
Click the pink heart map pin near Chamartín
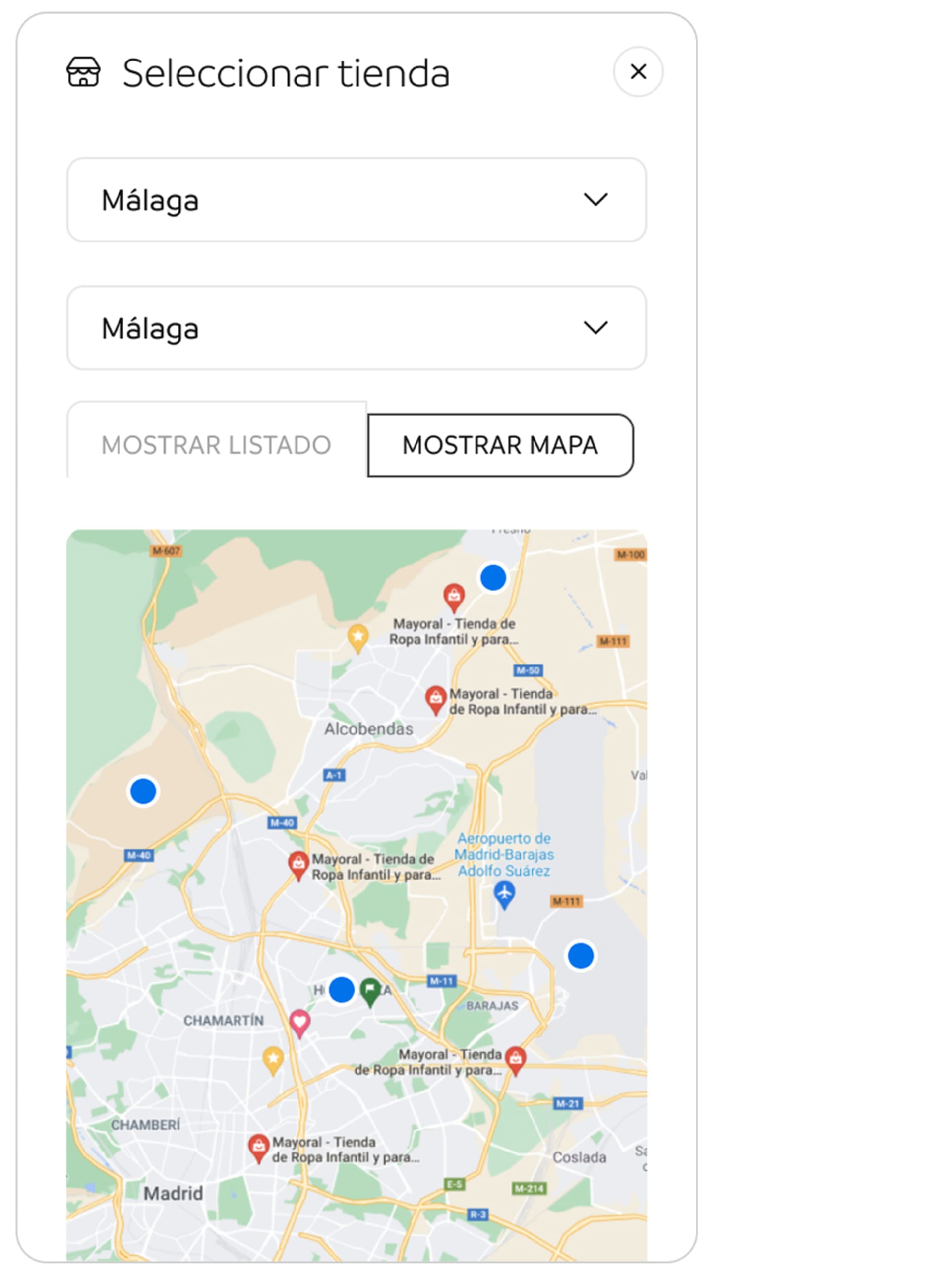299,1024
